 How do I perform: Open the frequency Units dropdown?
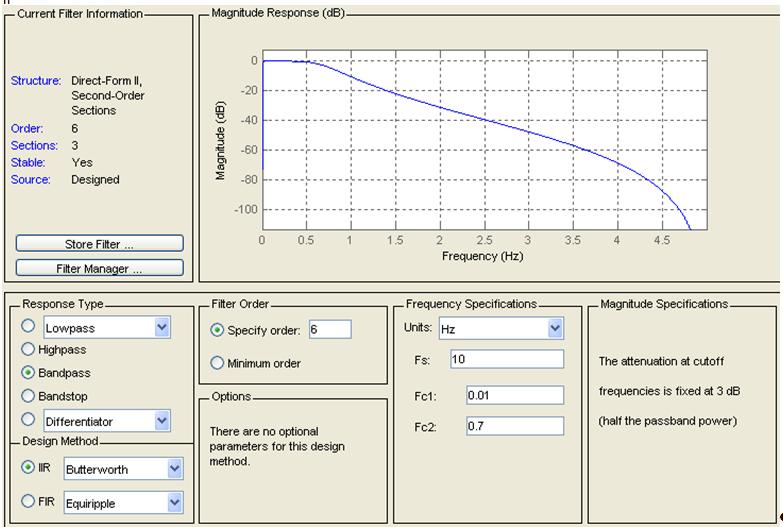tap(555, 328)
